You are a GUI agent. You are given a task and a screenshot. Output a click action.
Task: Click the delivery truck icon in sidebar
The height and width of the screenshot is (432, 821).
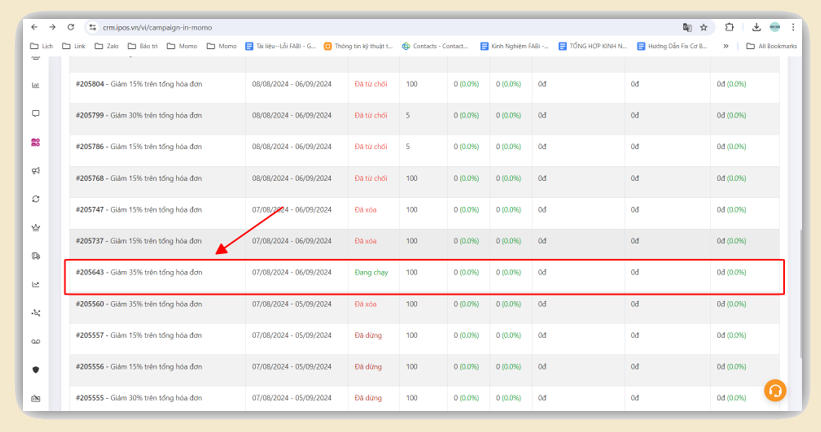[x=36, y=256]
